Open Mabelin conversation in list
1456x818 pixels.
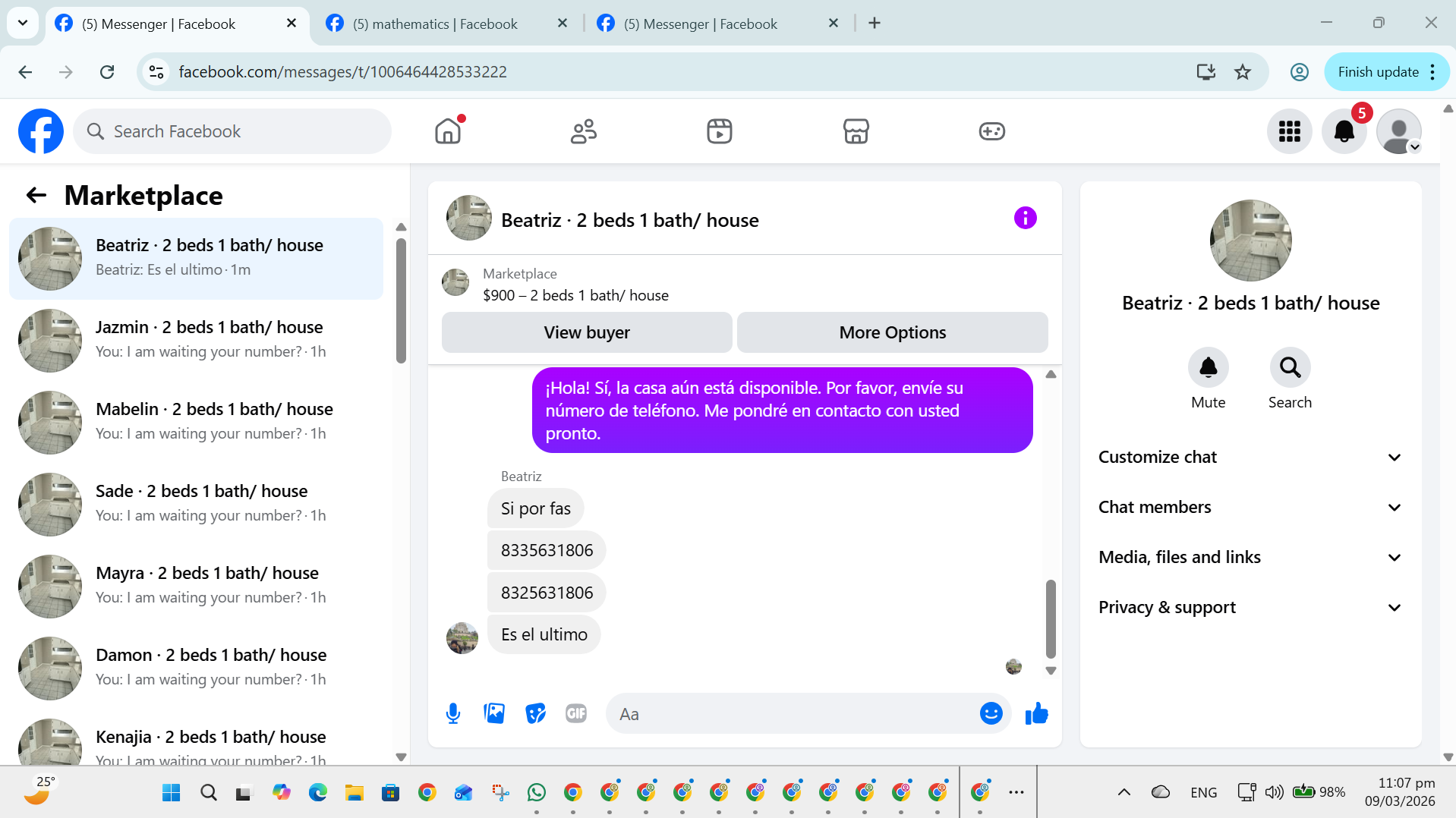click(x=196, y=423)
